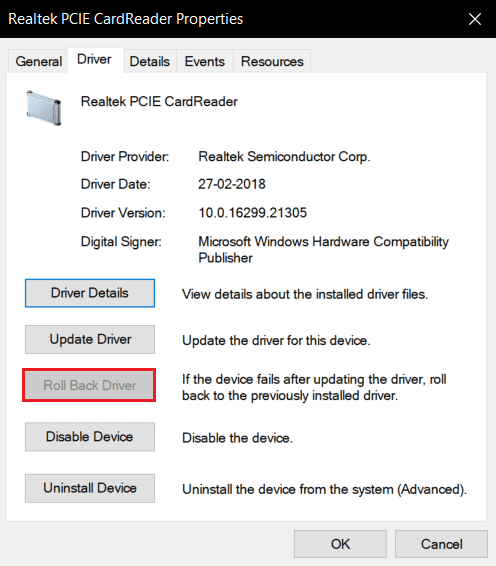Select the Driver tab
Screen dimensions: 496x566
pyautogui.click(x=95, y=60)
